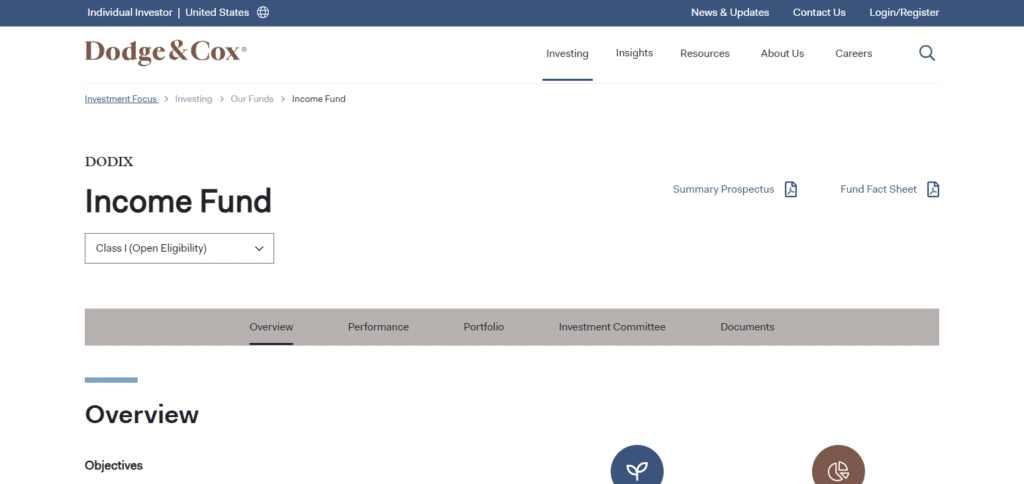Open the About Us main menu
Image resolution: width=1024 pixels, height=484 pixels.
click(x=782, y=54)
